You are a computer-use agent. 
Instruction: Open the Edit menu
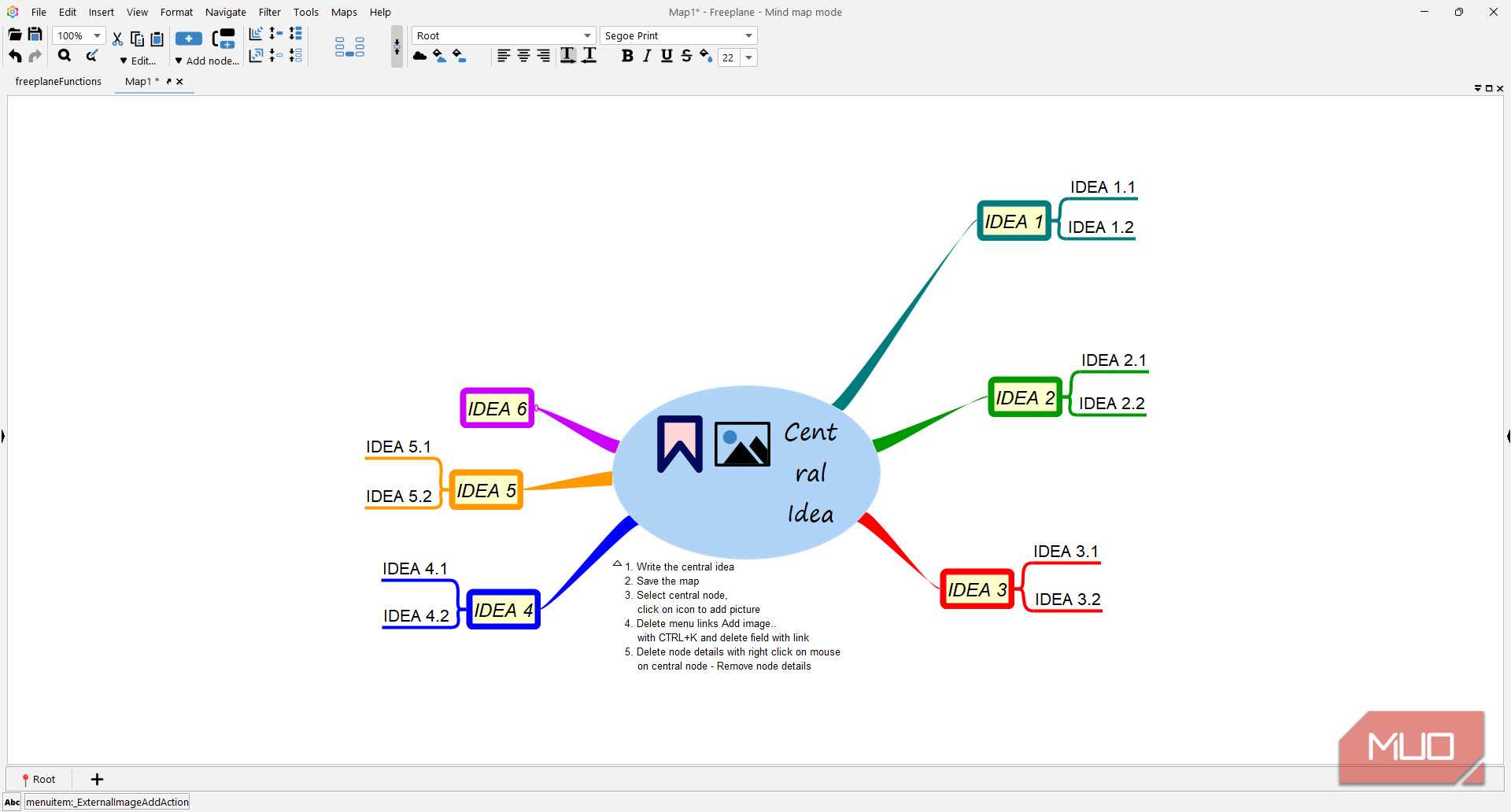point(68,12)
